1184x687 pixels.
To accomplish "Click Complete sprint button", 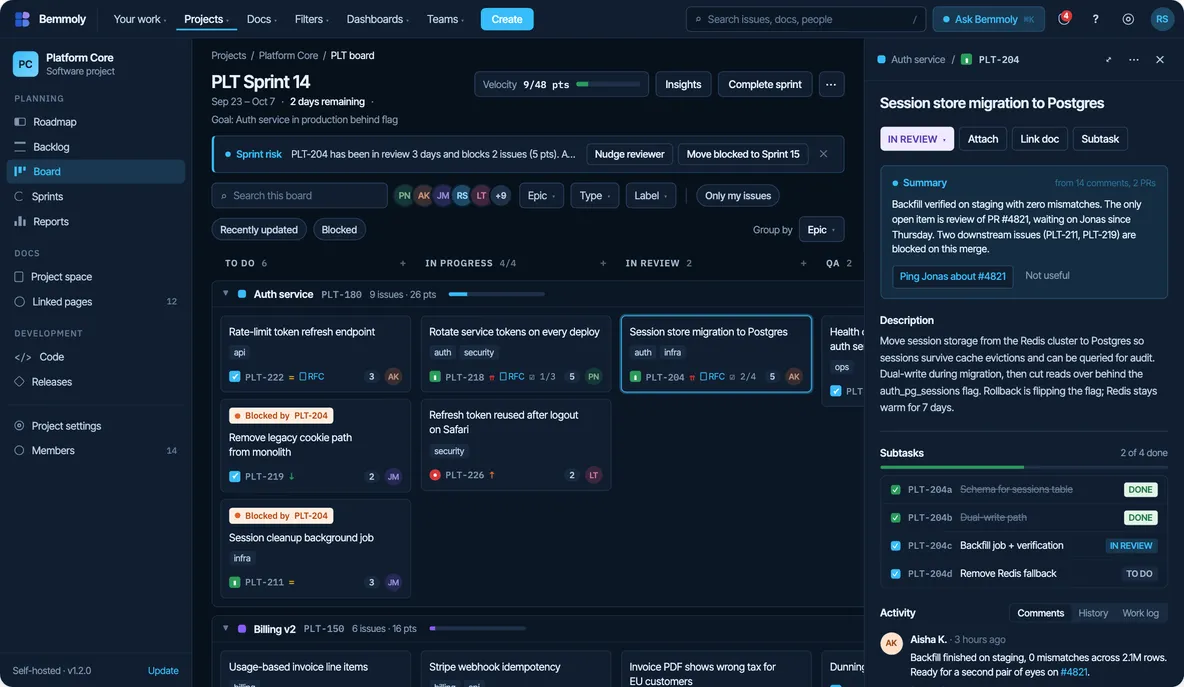I will (x=765, y=85).
